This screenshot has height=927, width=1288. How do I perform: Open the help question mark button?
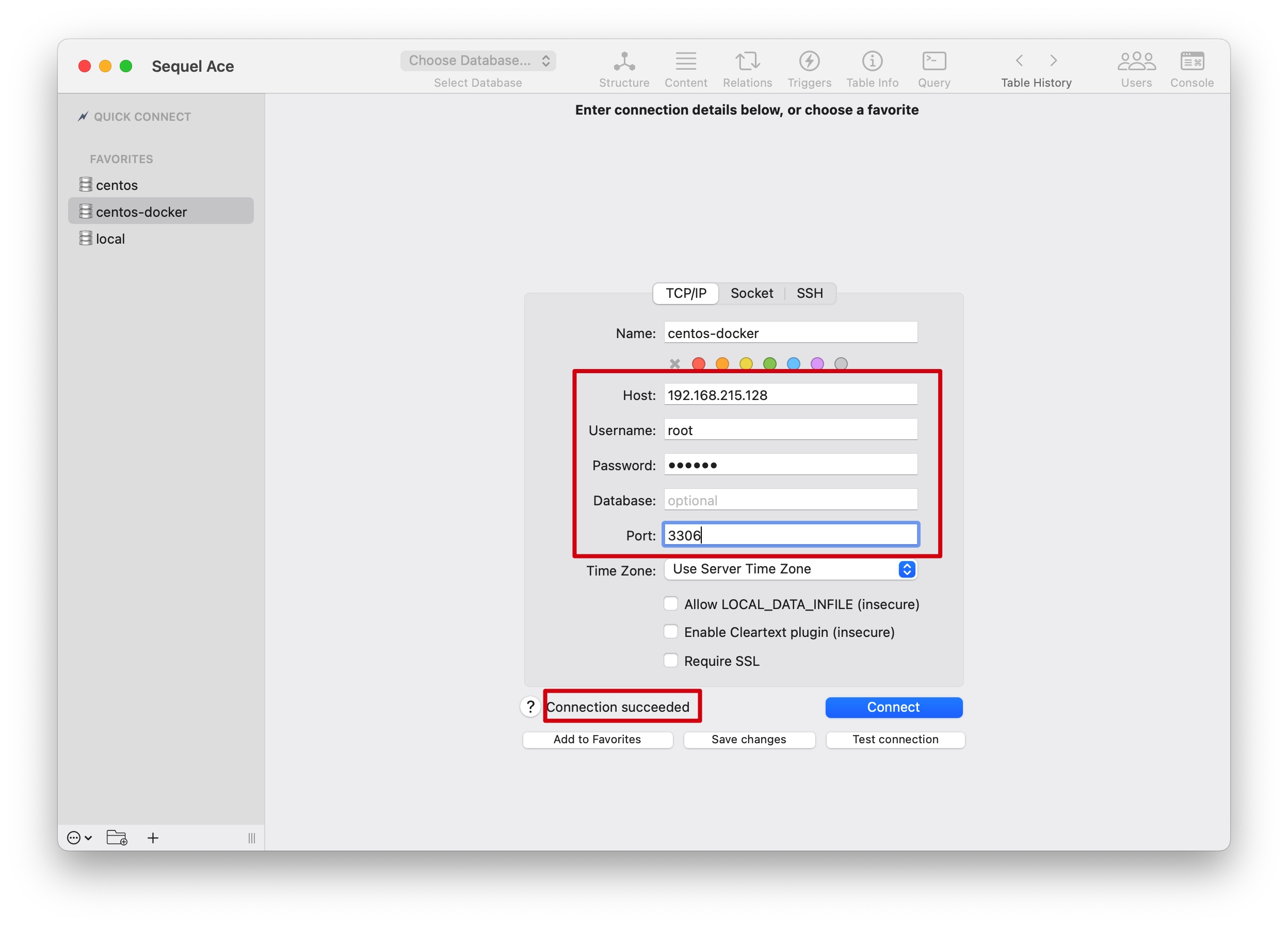530,707
